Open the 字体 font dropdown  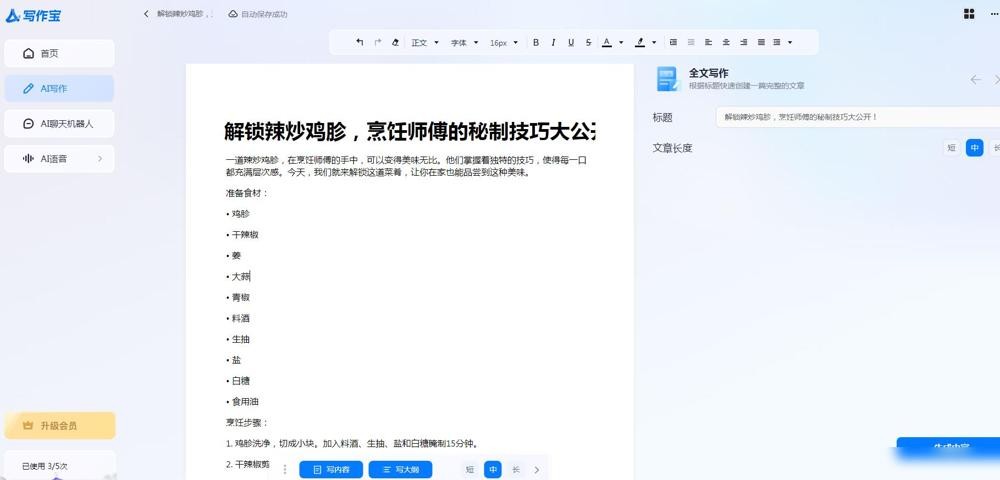[x=463, y=43]
